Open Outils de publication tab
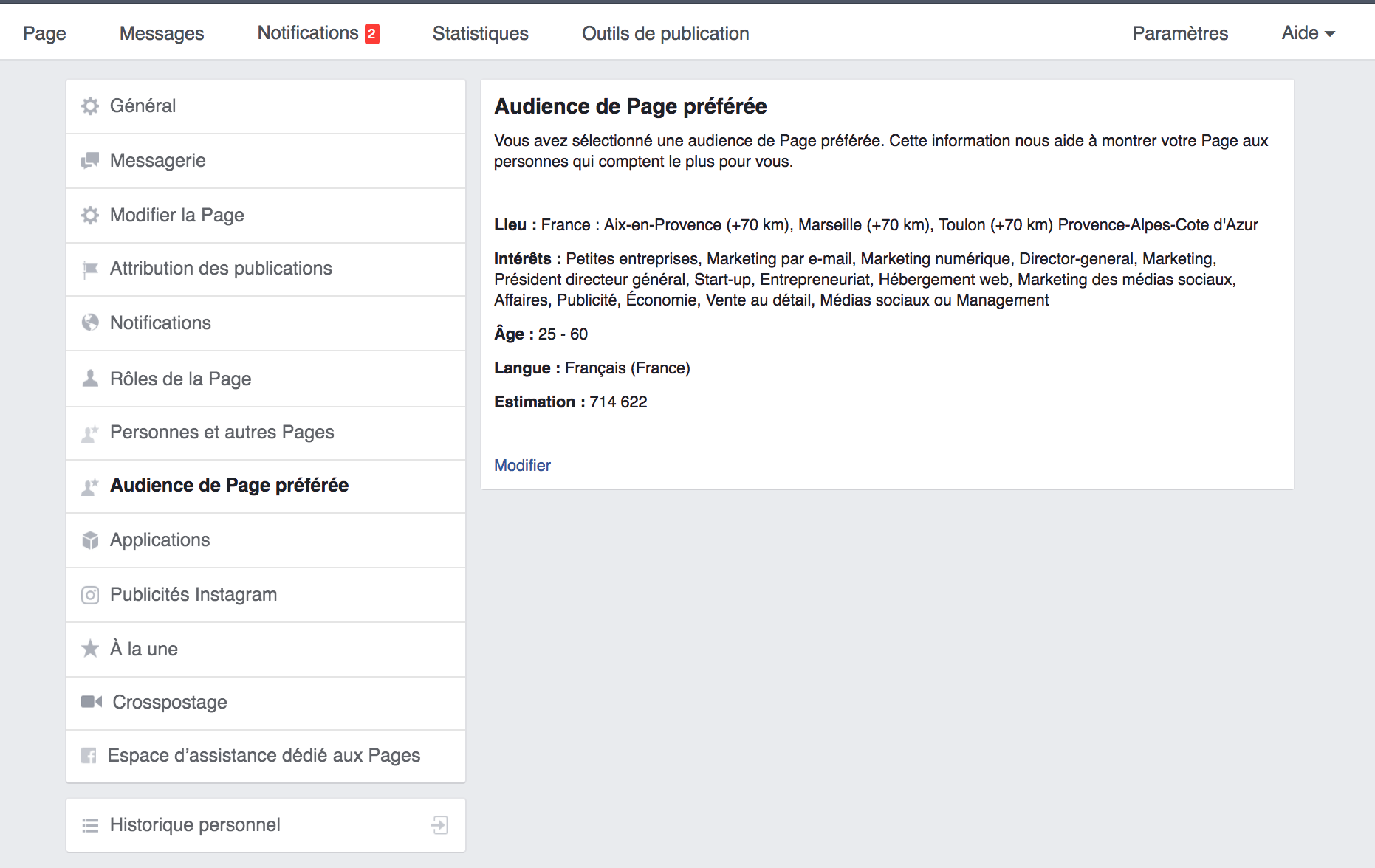This screenshot has width=1375, height=868. click(x=665, y=33)
